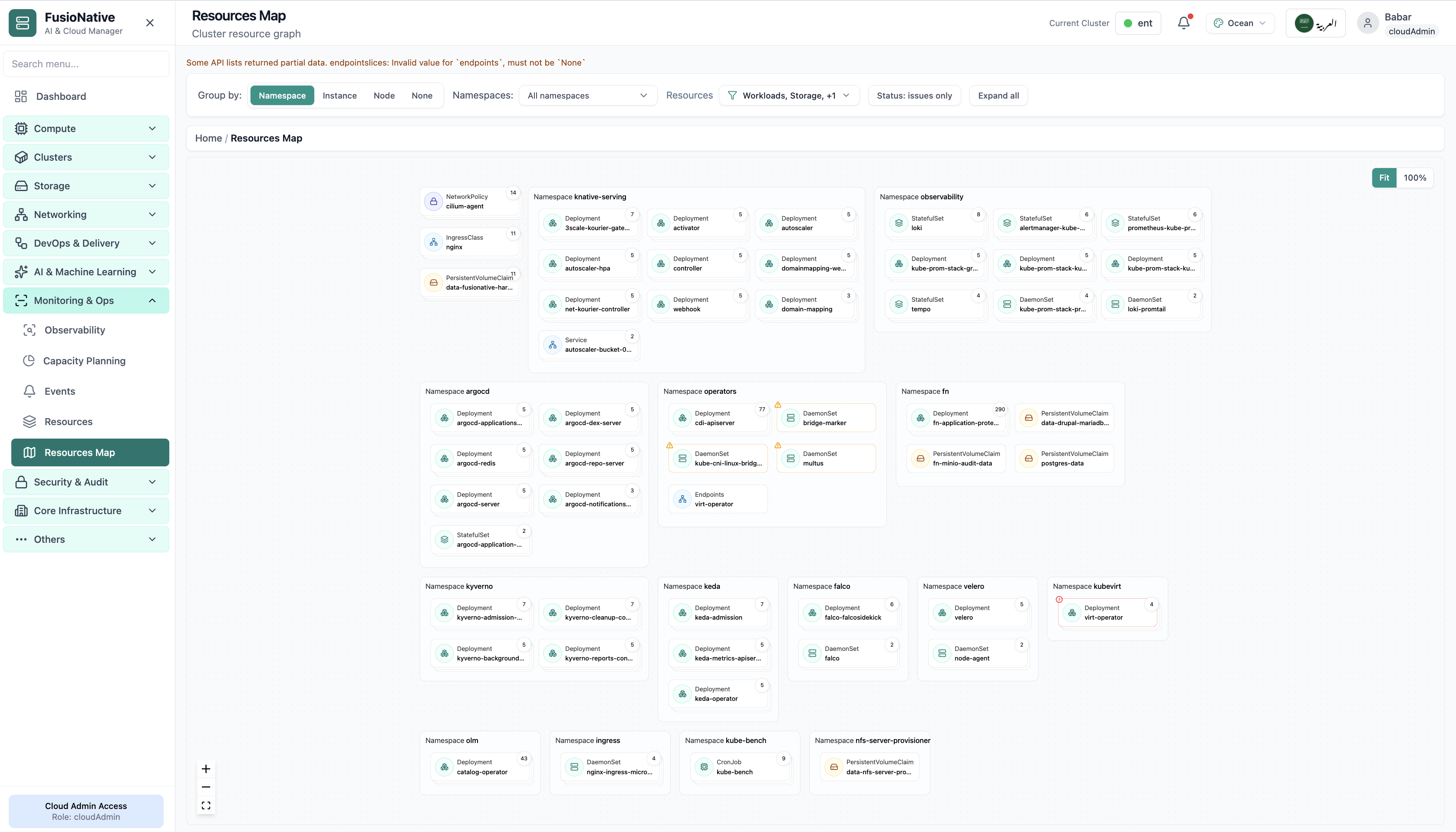This screenshot has height=832, width=1456.
Task: Open the All namespaces dropdown
Action: (587, 96)
